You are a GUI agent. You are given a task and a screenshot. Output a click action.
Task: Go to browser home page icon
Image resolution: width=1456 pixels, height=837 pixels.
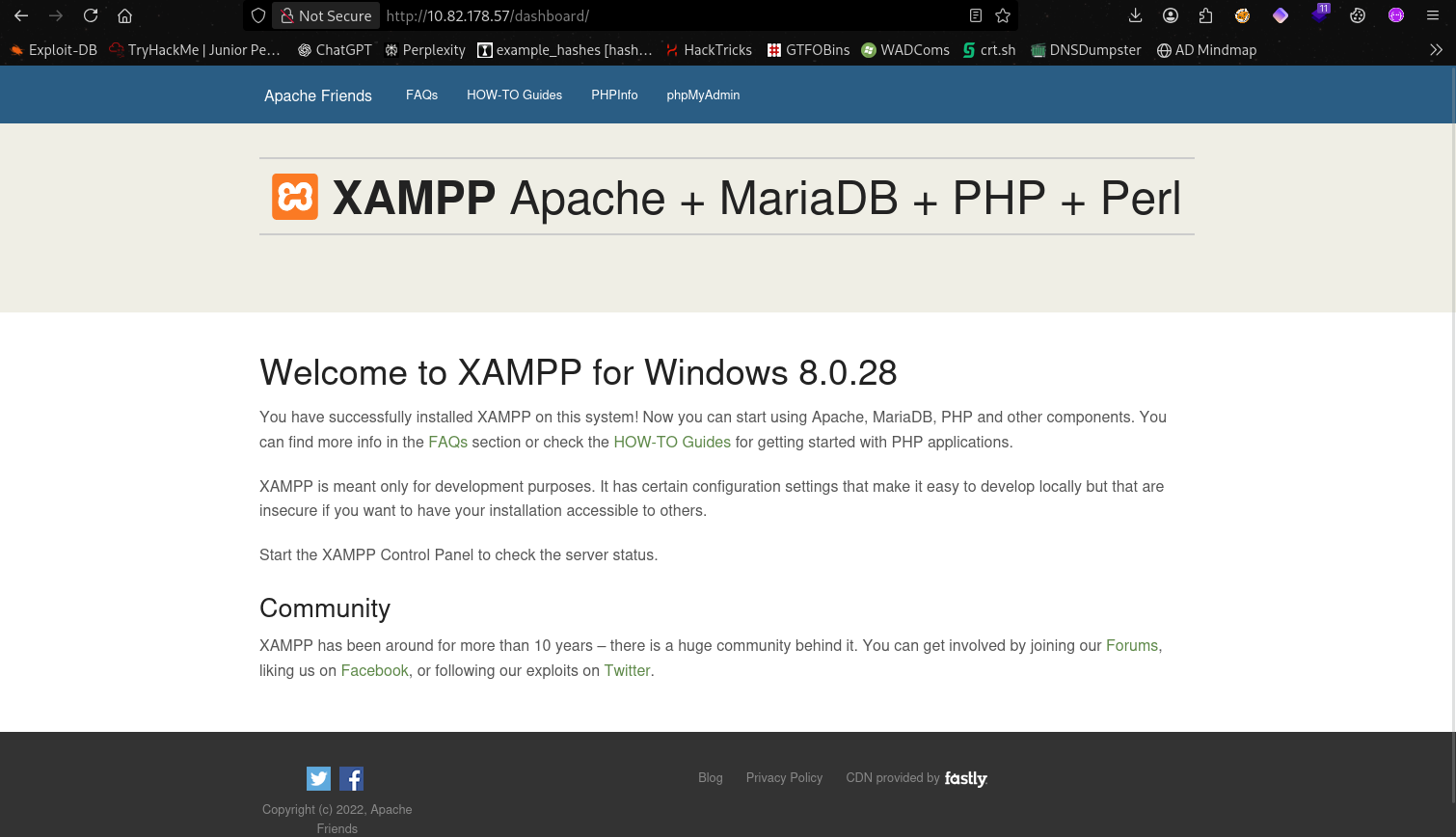(x=124, y=15)
